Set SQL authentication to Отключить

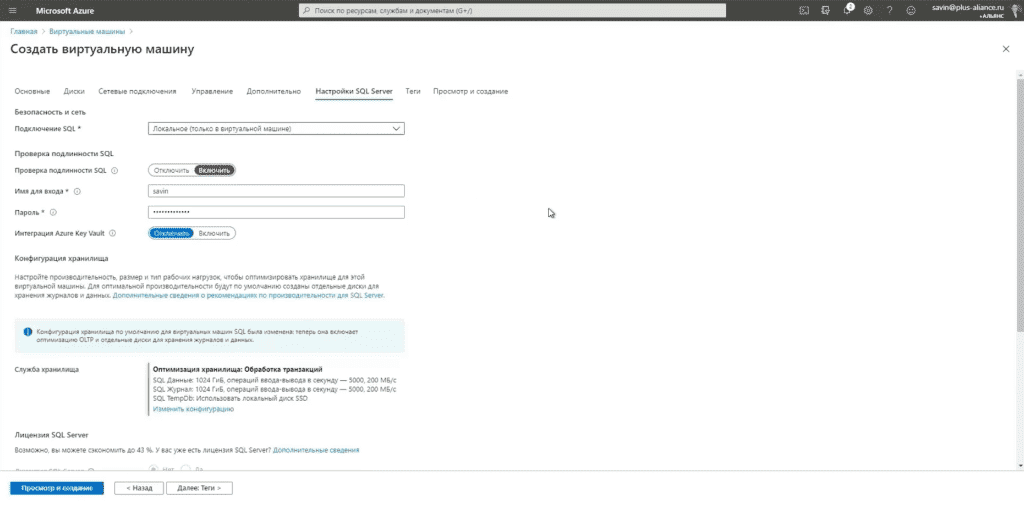[x=172, y=171]
